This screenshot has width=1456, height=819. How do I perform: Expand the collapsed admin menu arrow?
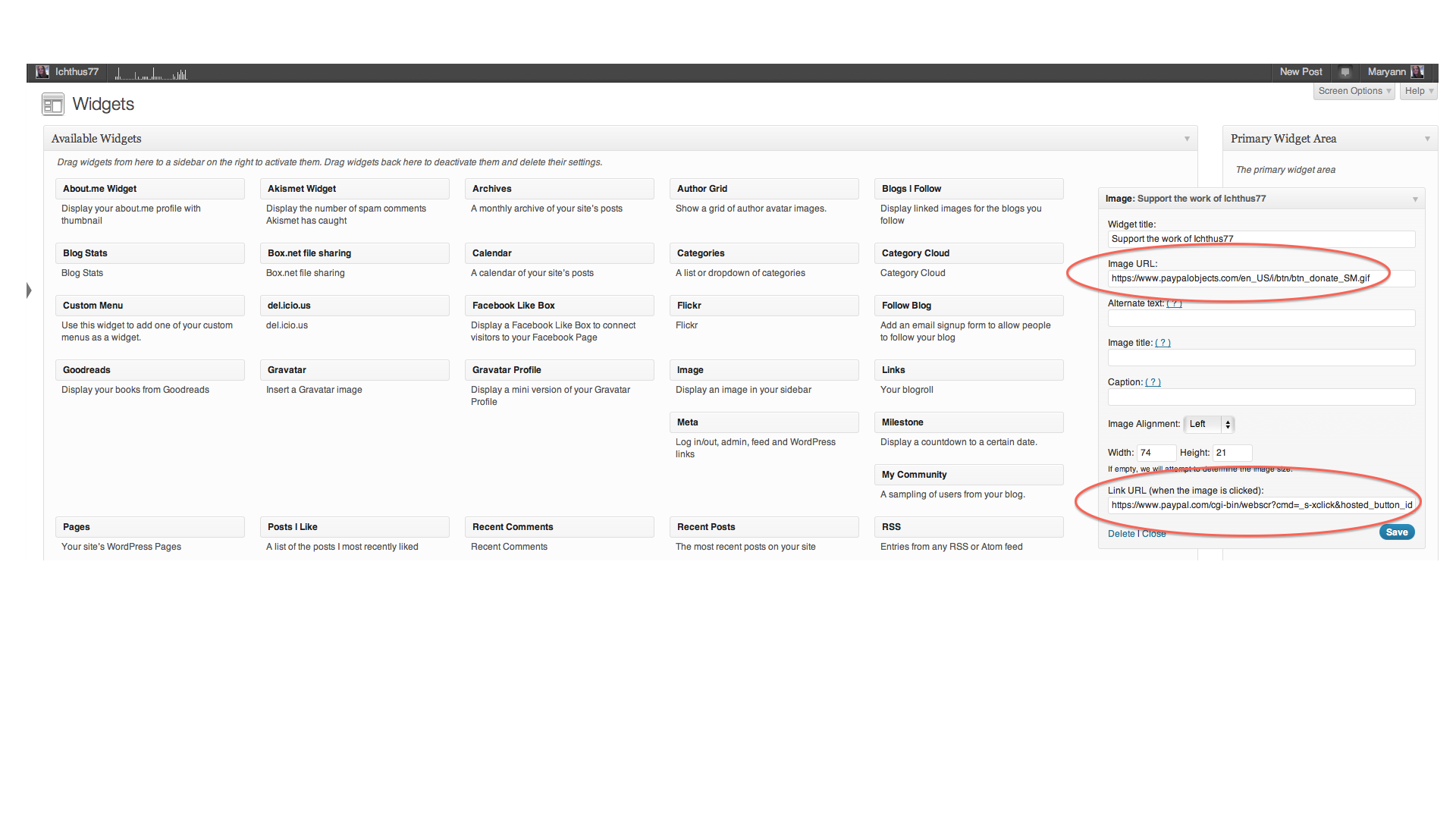pyautogui.click(x=29, y=290)
